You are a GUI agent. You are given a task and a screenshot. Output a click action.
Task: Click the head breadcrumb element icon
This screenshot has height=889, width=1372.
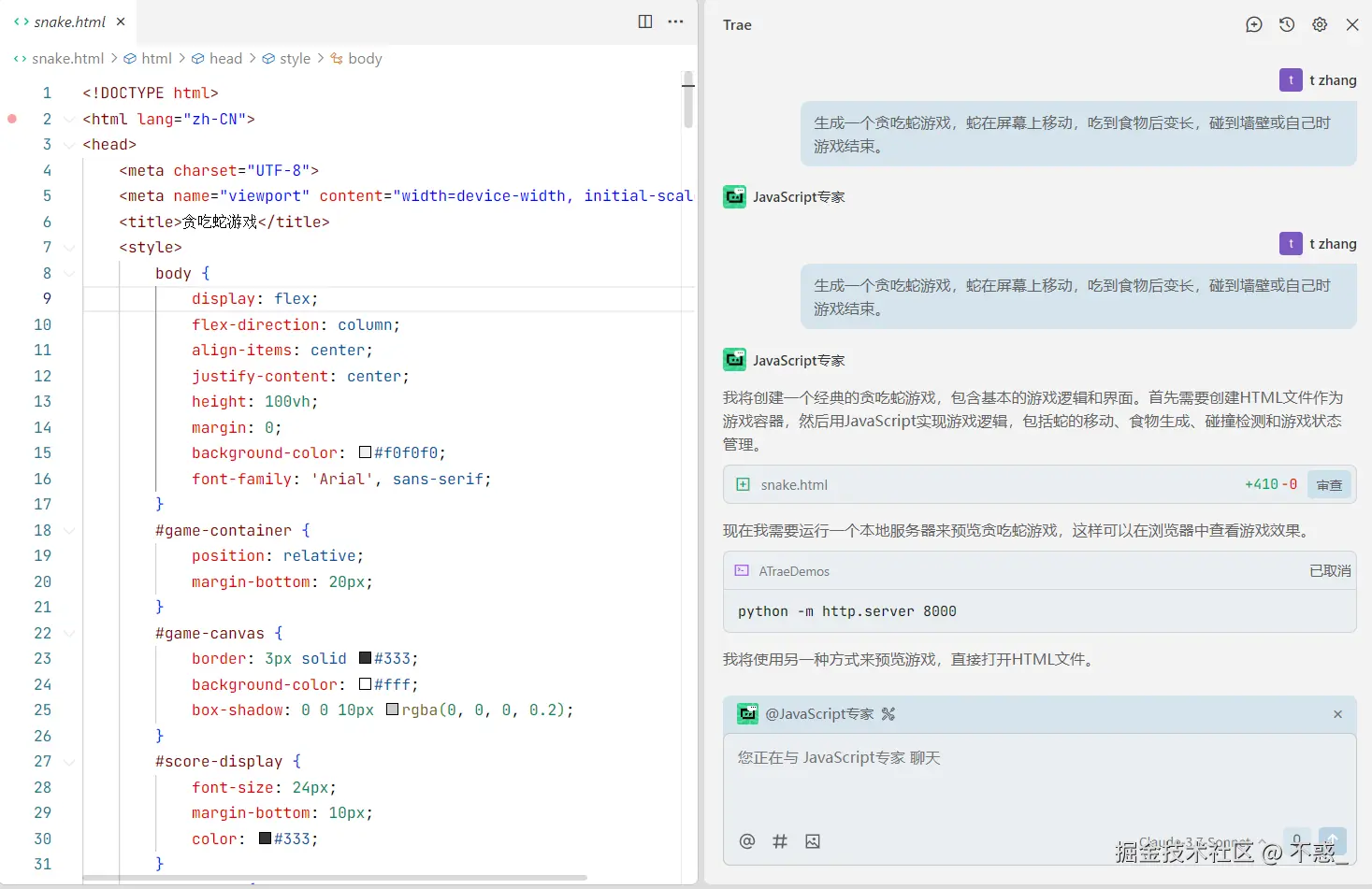[x=198, y=58]
